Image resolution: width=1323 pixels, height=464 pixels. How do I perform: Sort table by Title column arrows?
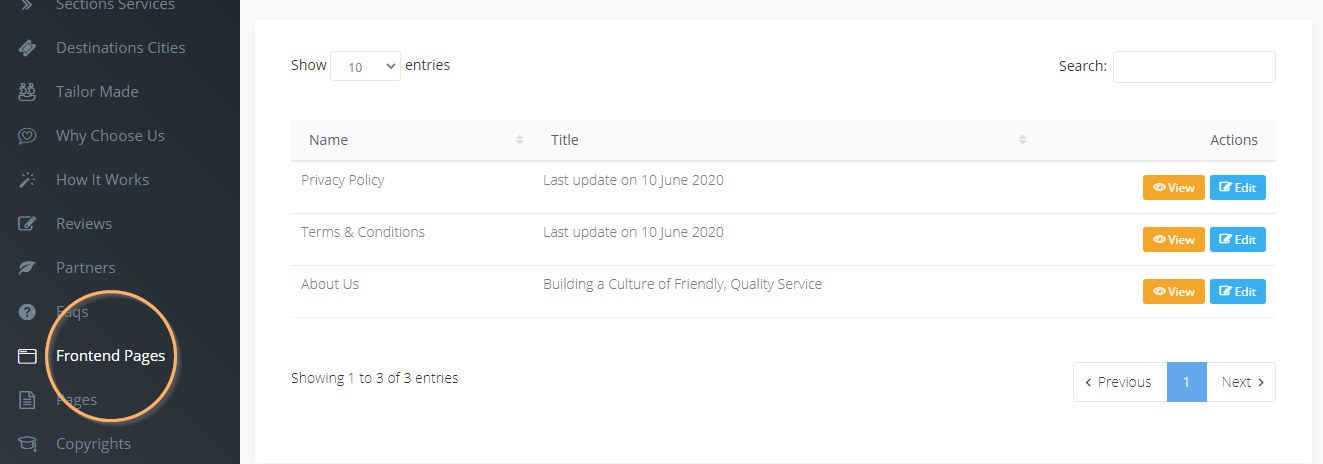1022,140
